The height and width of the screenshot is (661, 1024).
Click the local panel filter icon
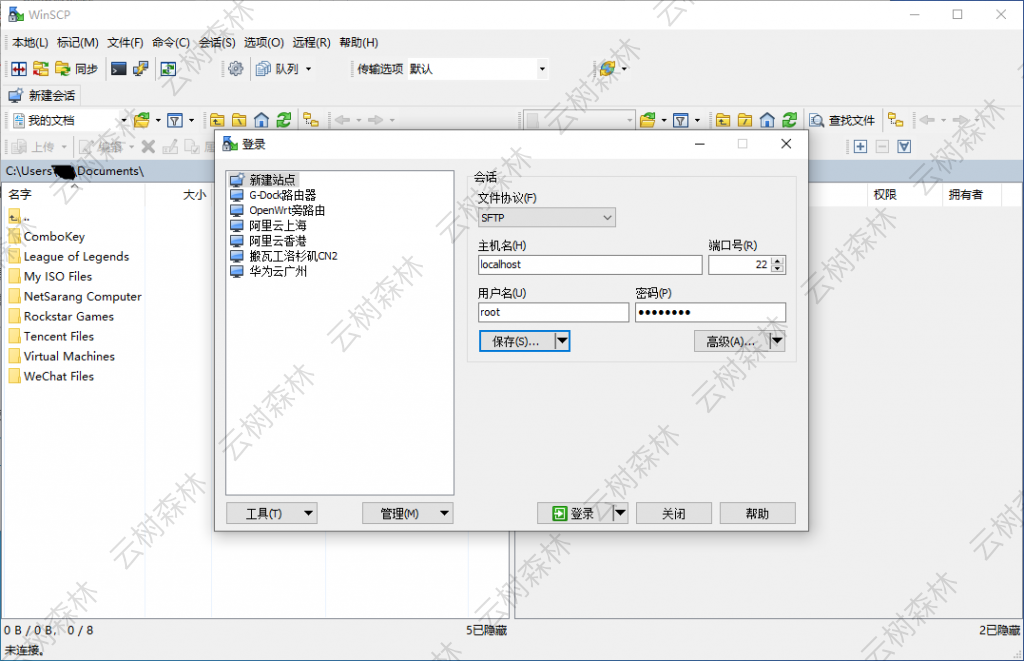click(175, 120)
